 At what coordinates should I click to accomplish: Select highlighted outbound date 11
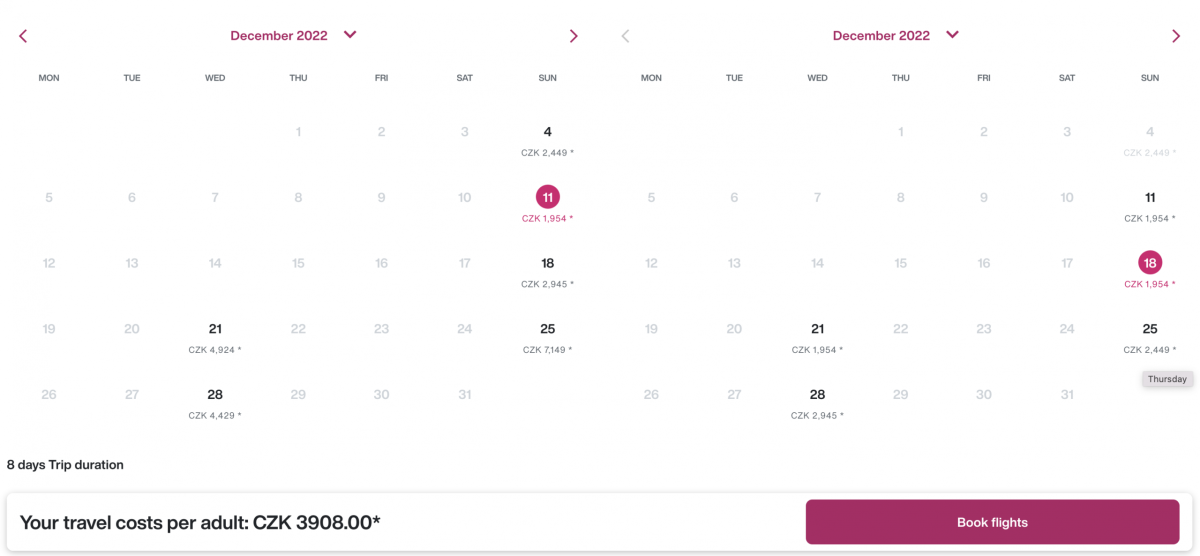click(547, 197)
